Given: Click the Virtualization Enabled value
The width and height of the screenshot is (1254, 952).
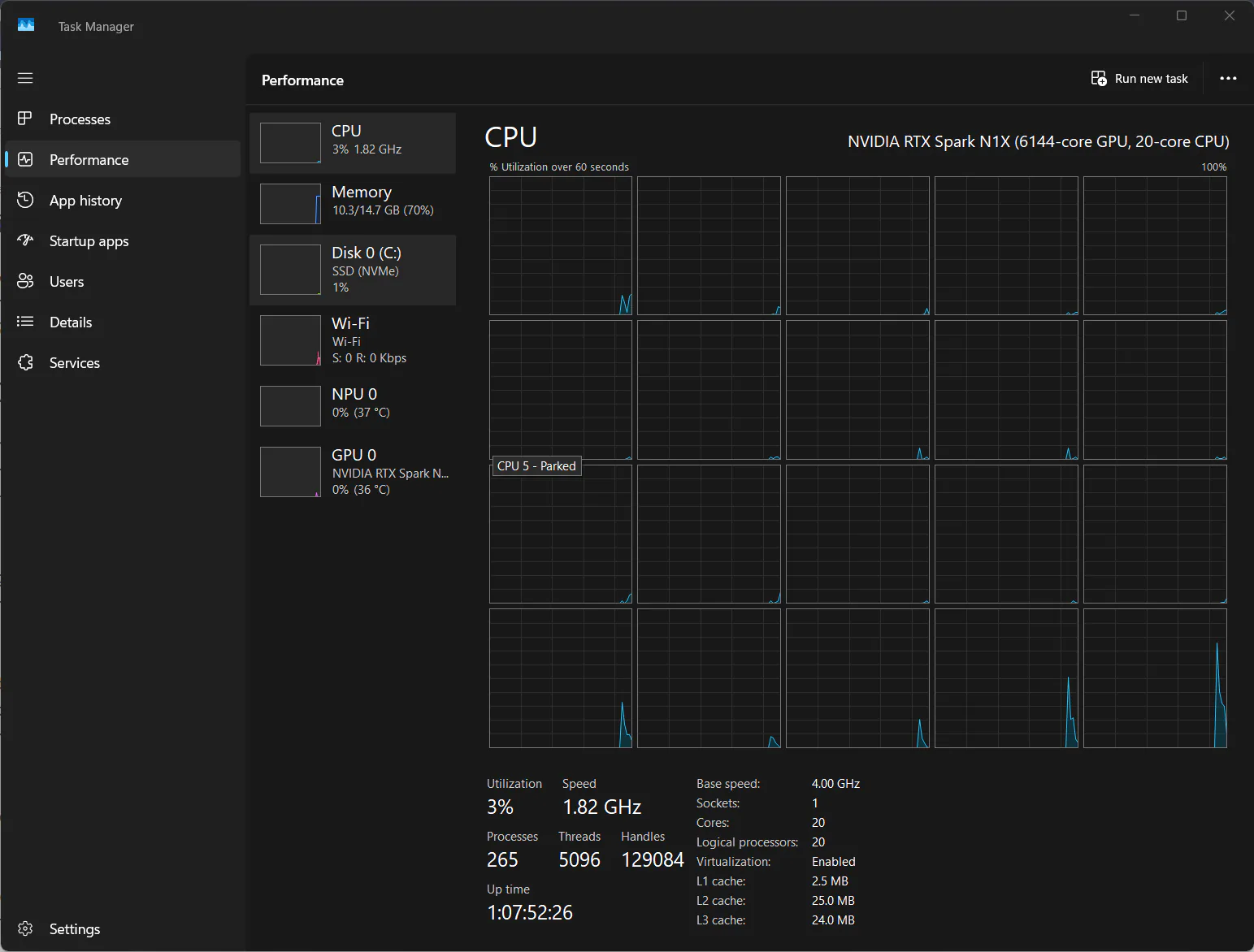Looking at the screenshot, I should tap(834, 862).
